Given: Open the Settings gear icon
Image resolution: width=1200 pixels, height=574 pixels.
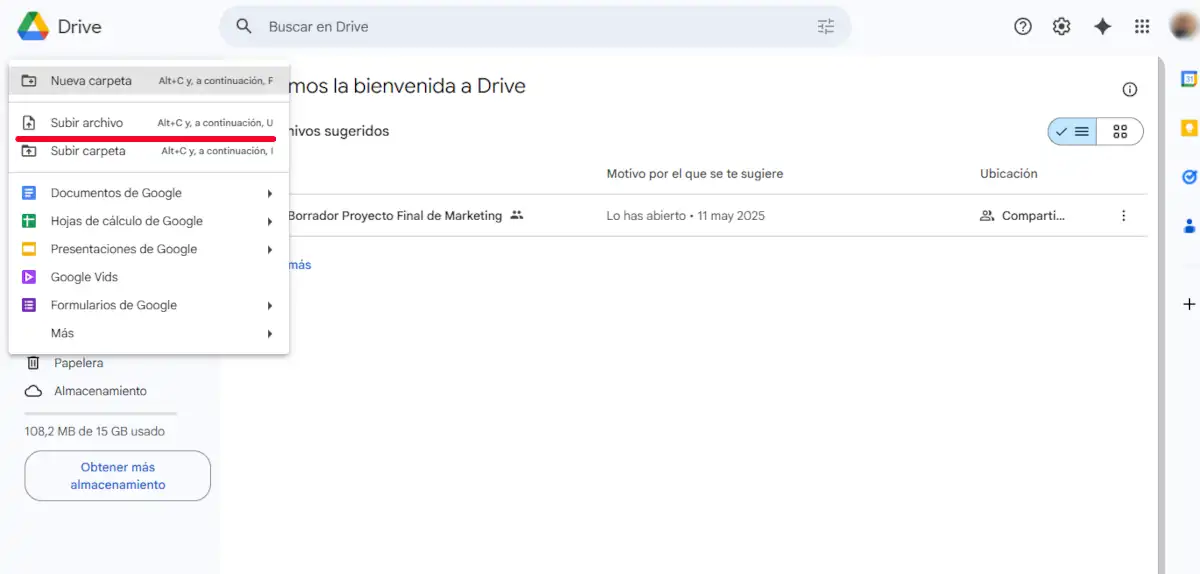Looking at the screenshot, I should pos(1062,27).
